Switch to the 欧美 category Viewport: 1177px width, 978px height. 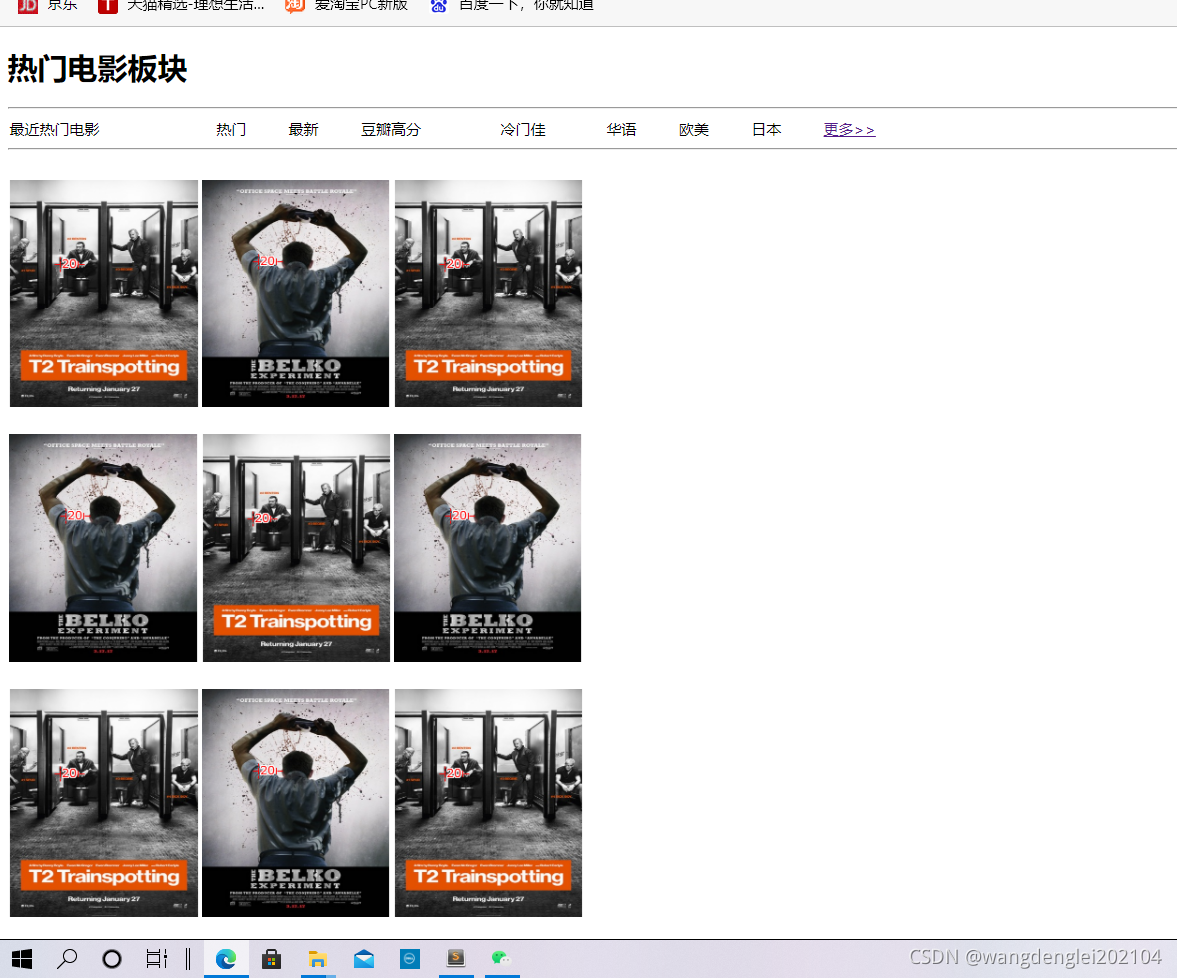[694, 130]
